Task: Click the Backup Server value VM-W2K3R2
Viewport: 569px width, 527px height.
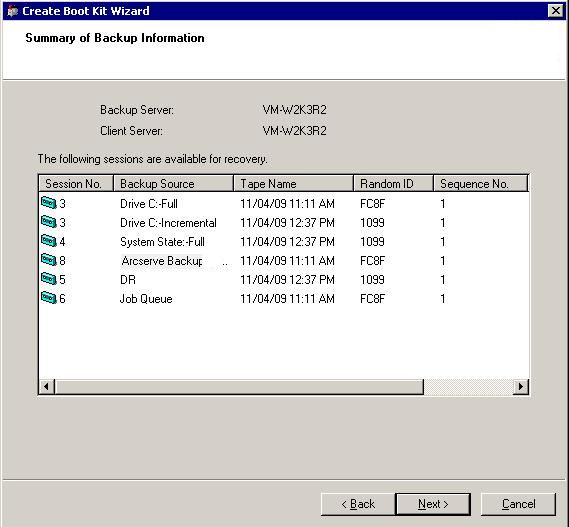Action: (294, 110)
